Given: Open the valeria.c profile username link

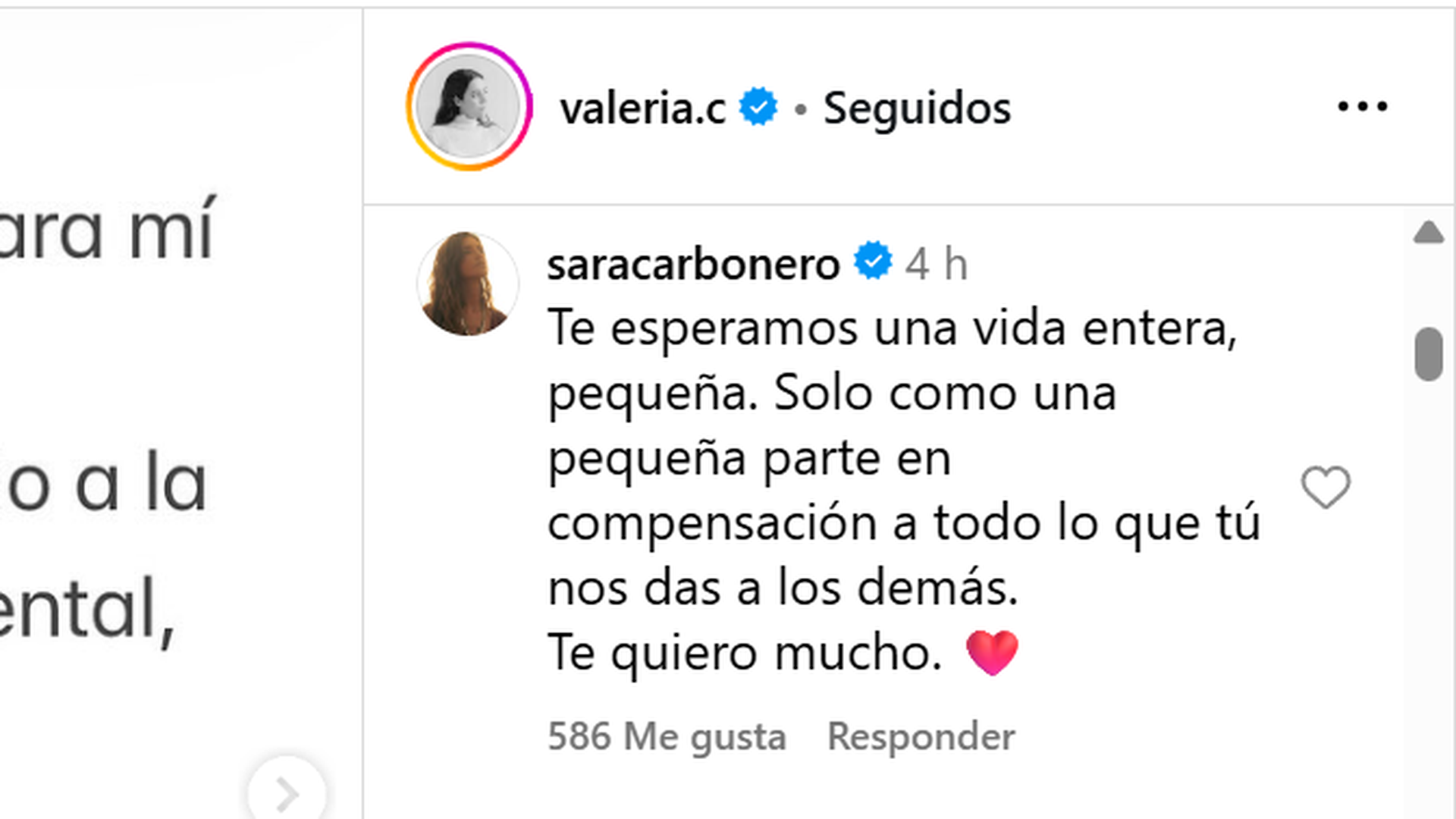Looking at the screenshot, I should point(643,108).
